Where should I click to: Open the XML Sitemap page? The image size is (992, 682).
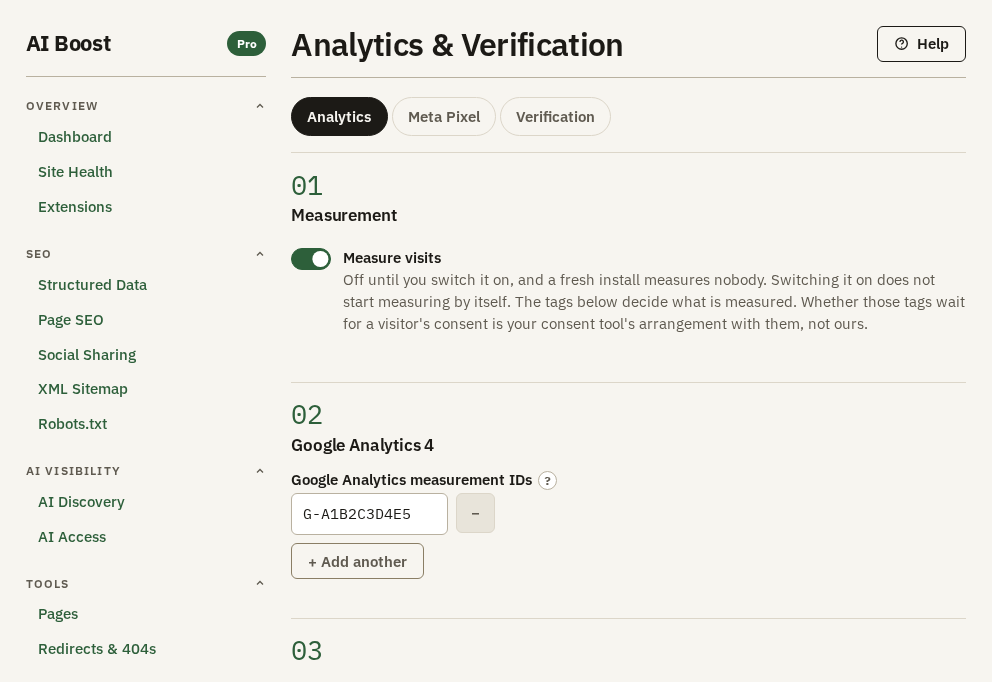82,389
